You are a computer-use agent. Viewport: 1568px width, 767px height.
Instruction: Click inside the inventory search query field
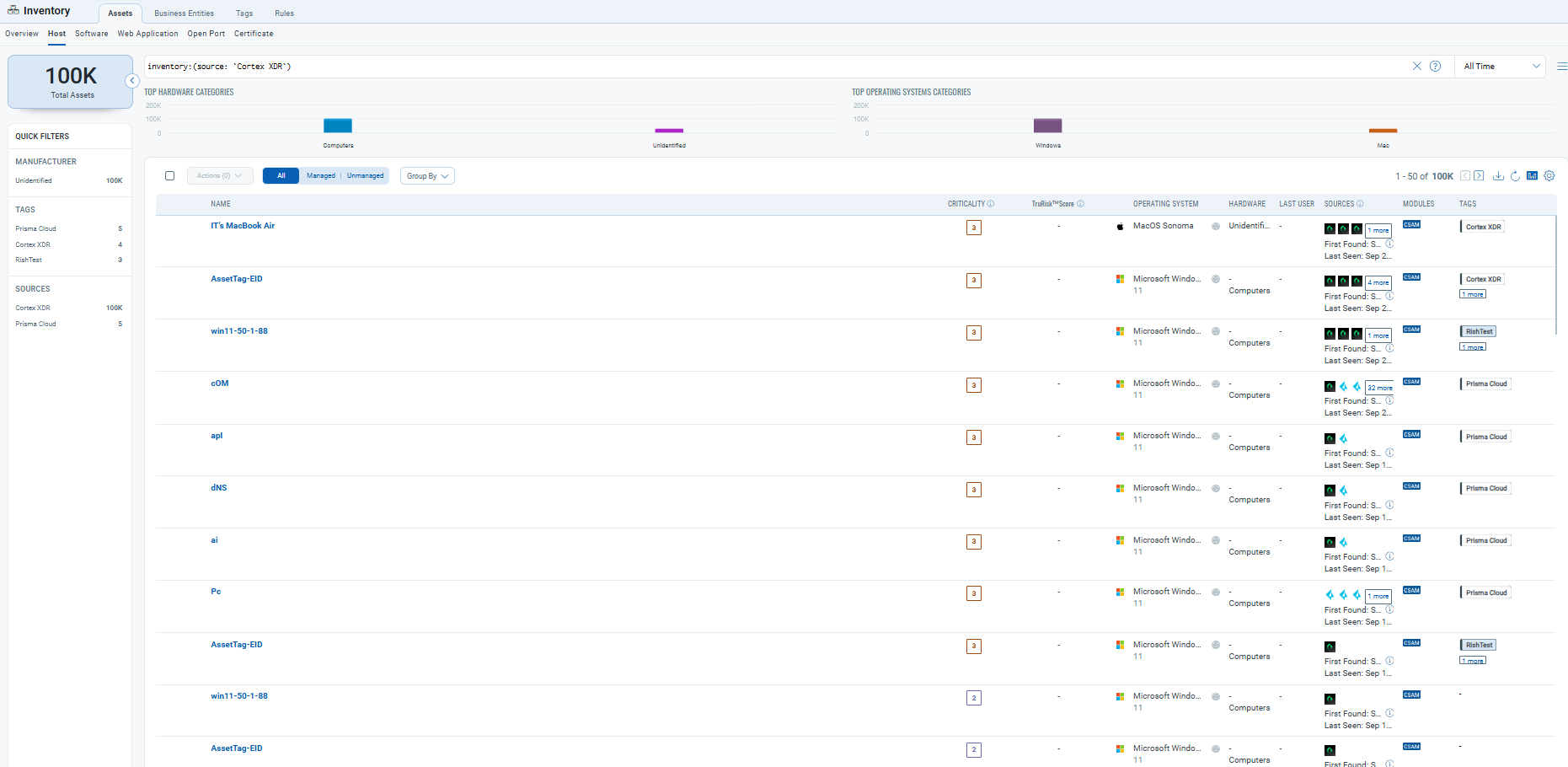[x=758, y=67]
